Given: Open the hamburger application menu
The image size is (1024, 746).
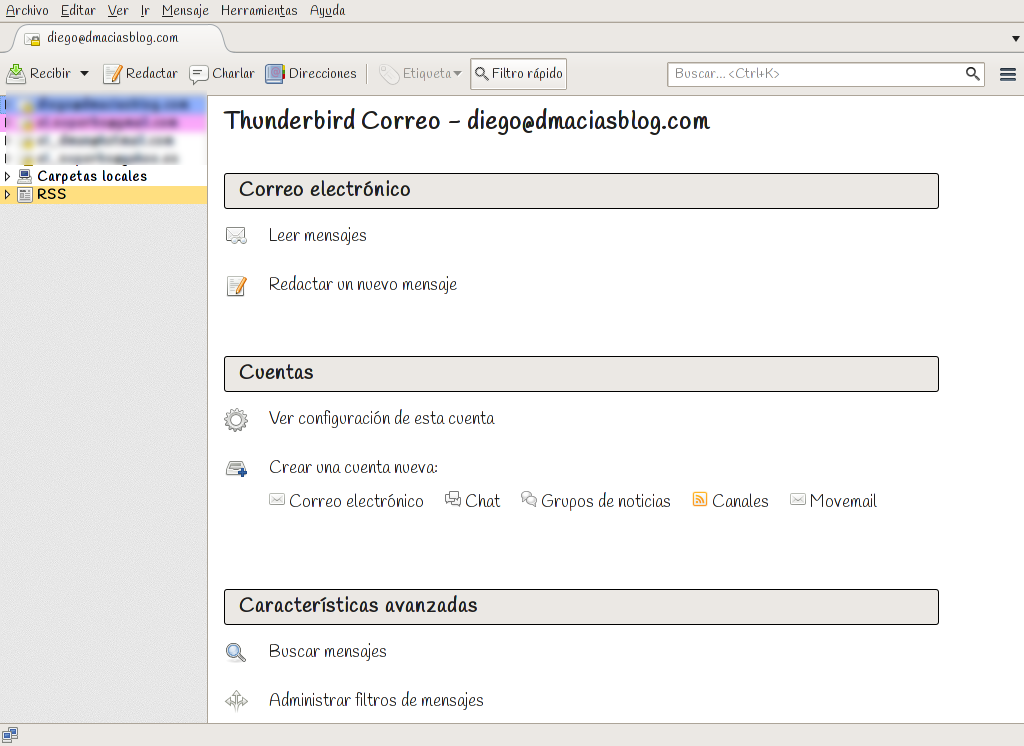Looking at the screenshot, I should [x=1008, y=74].
